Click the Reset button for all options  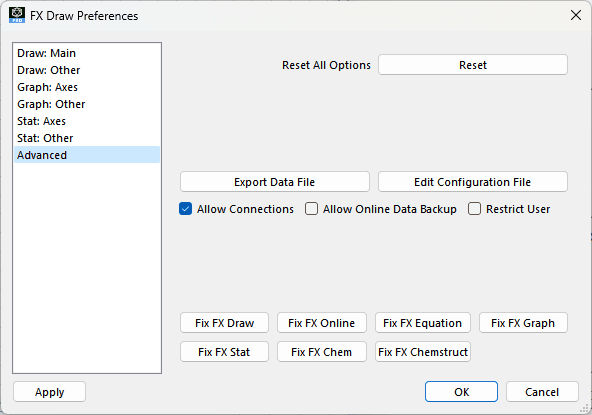tap(473, 65)
